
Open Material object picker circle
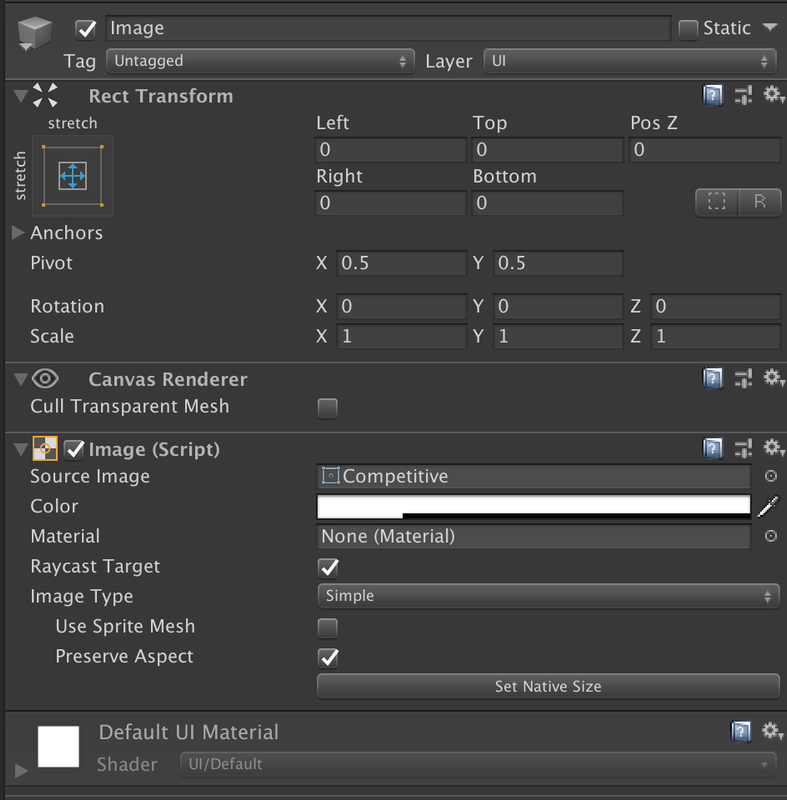771,536
